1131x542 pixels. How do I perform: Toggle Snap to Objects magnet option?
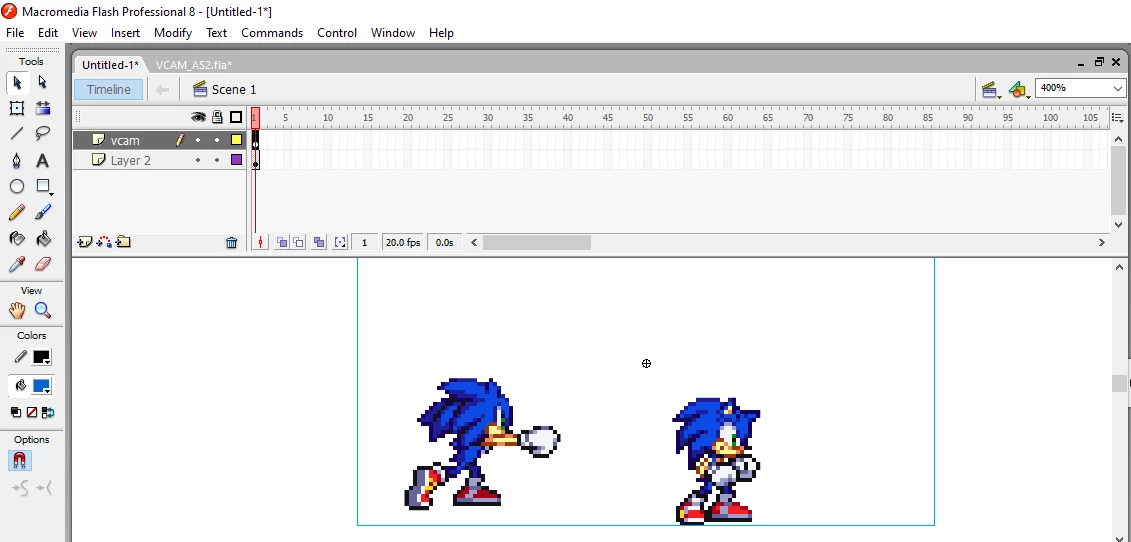click(19, 460)
